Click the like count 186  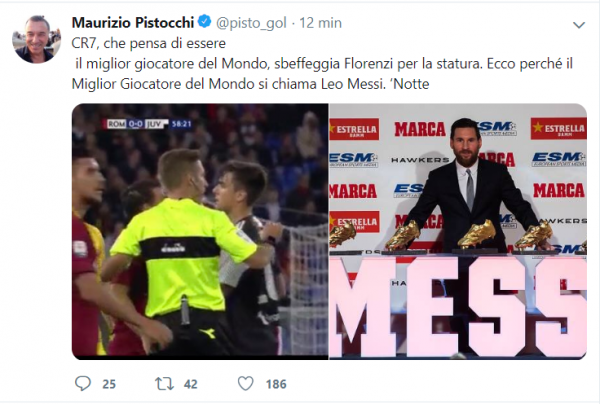[x=276, y=384]
